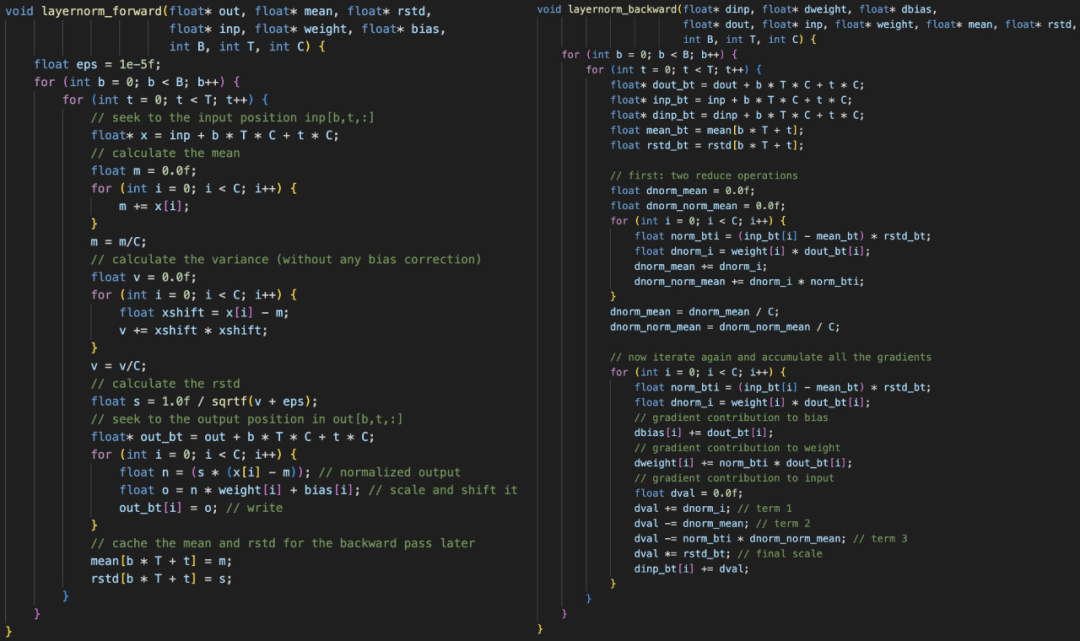Click the '// scale and shift it' line

(x=318, y=490)
